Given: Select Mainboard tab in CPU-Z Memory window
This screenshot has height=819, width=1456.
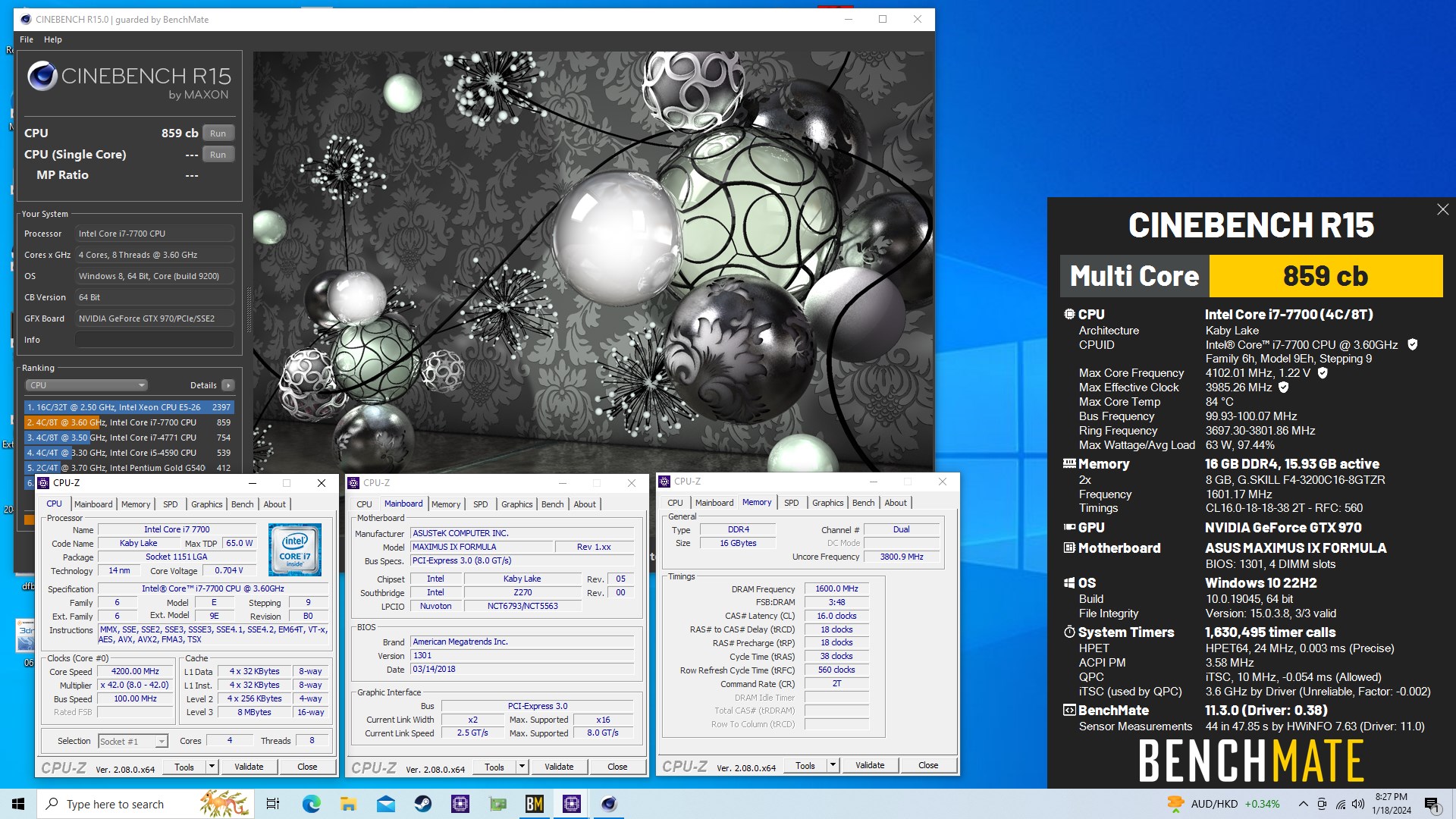Looking at the screenshot, I should click(x=714, y=503).
